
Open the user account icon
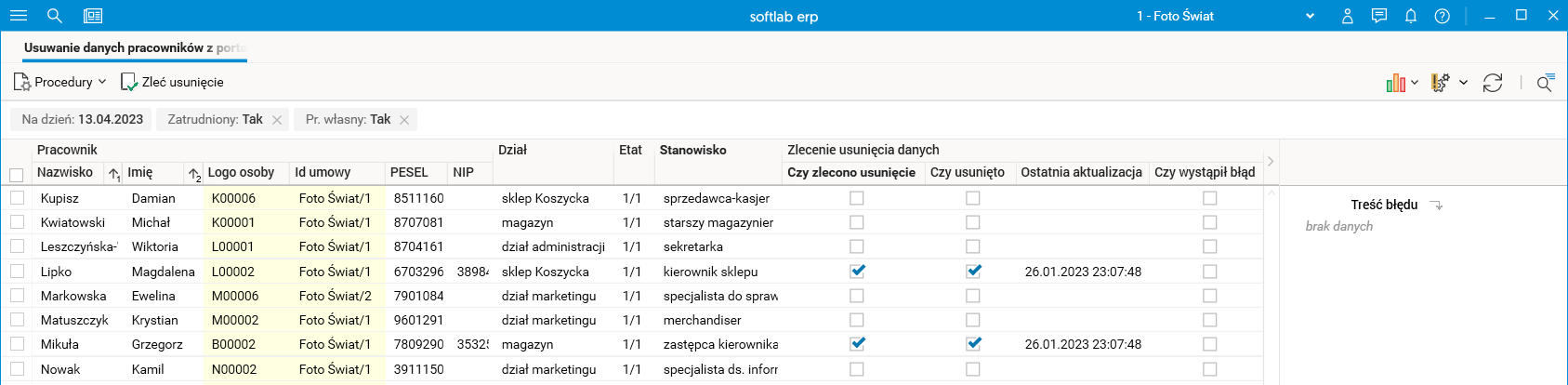point(1347,16)
